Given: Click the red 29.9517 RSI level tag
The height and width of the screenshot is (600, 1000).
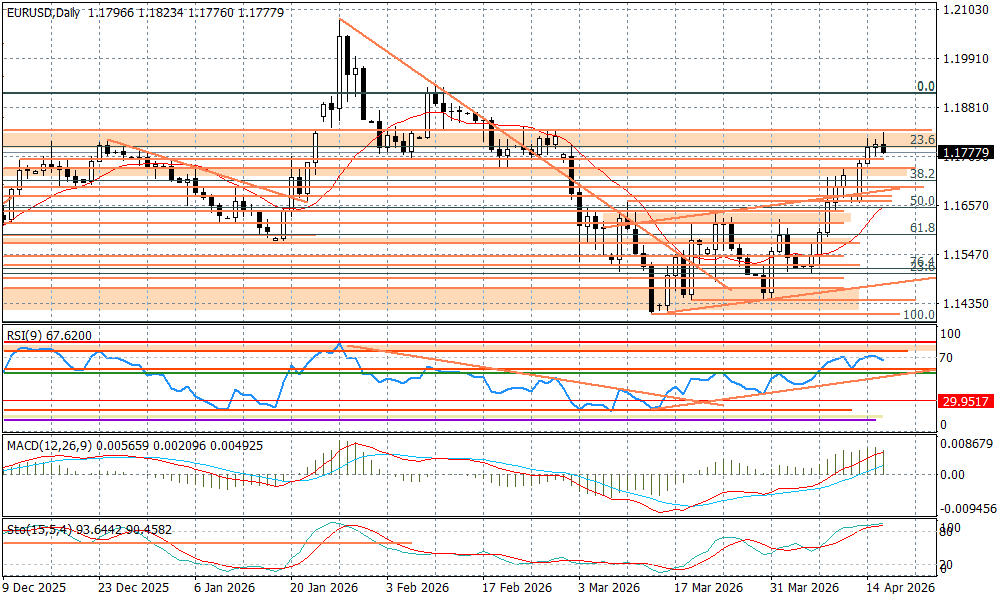Looking at the screenshot, I should click(965, 401).
